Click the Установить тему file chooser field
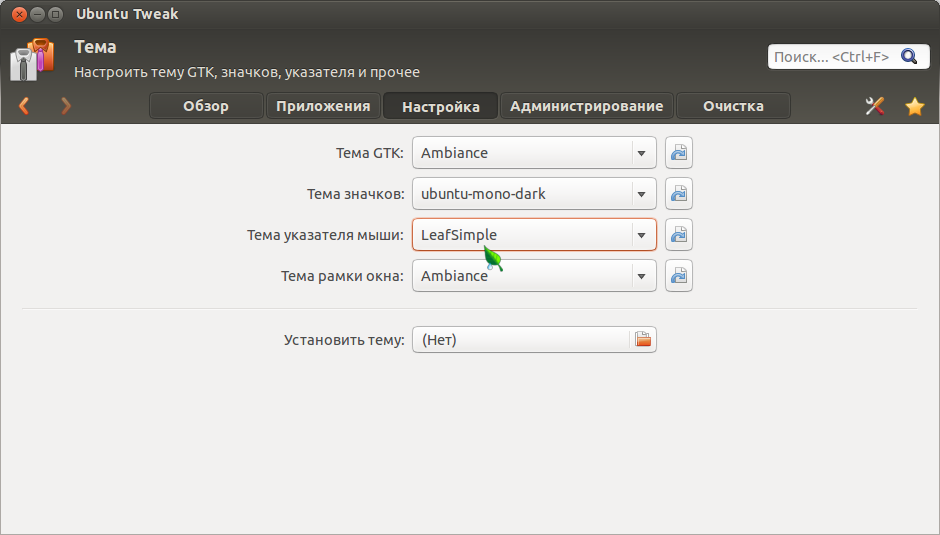940x535 pixels. pyautogui.click(x=534, y=339)
